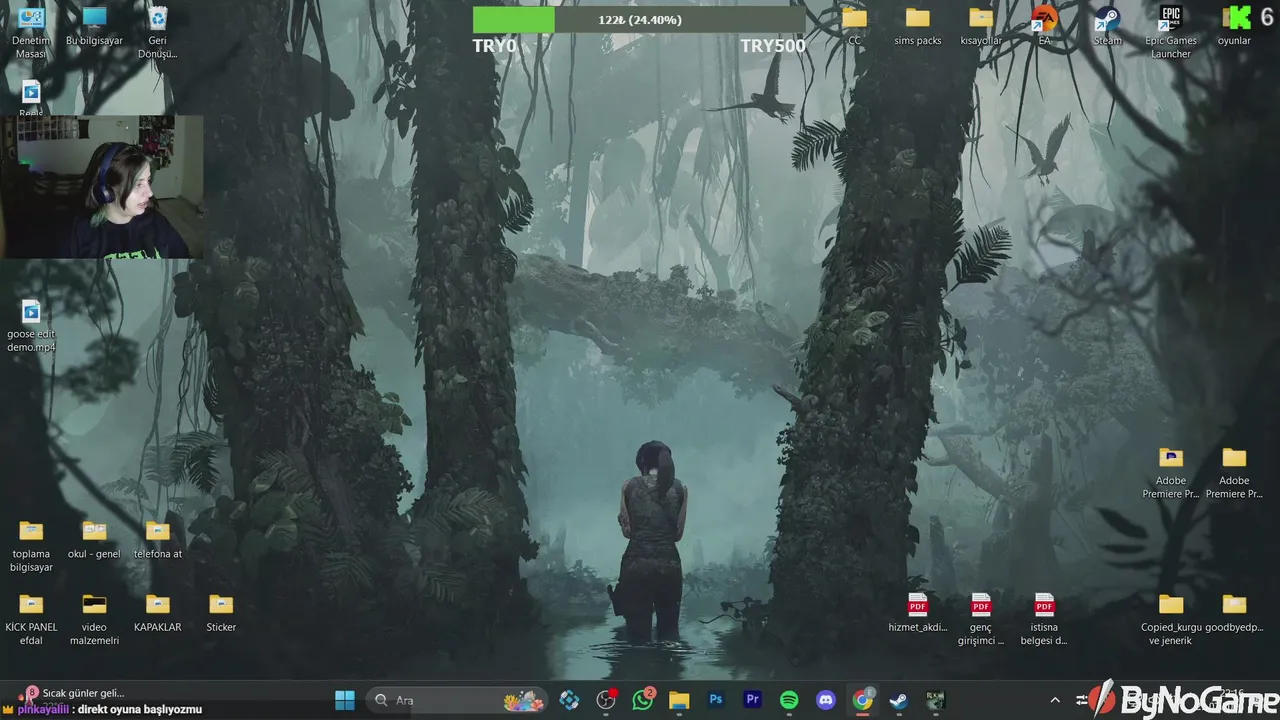
Task: Open the sims packs folder
Action: click(x=917, y=27)
